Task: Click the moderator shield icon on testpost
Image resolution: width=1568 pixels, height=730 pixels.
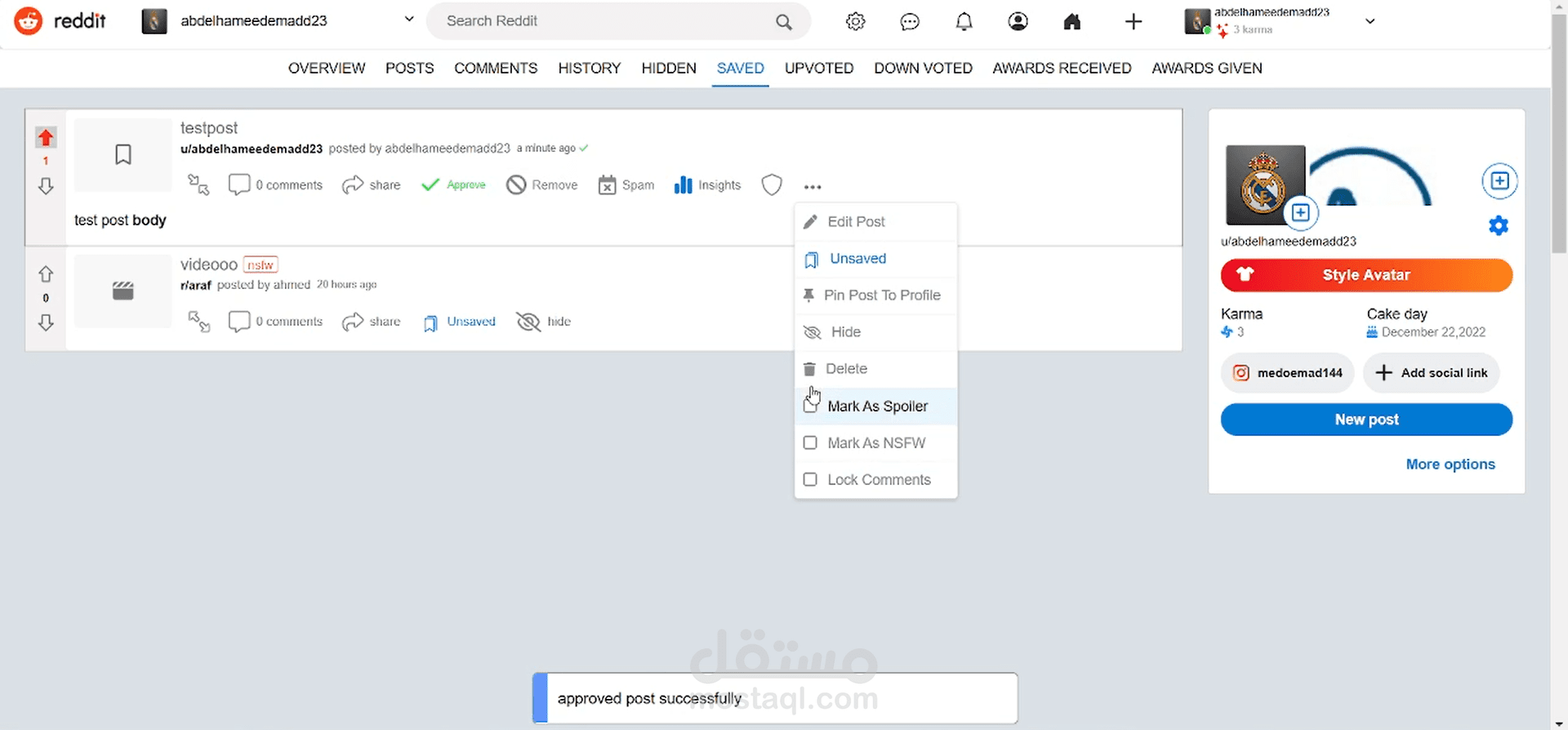Action: [772, 185]
